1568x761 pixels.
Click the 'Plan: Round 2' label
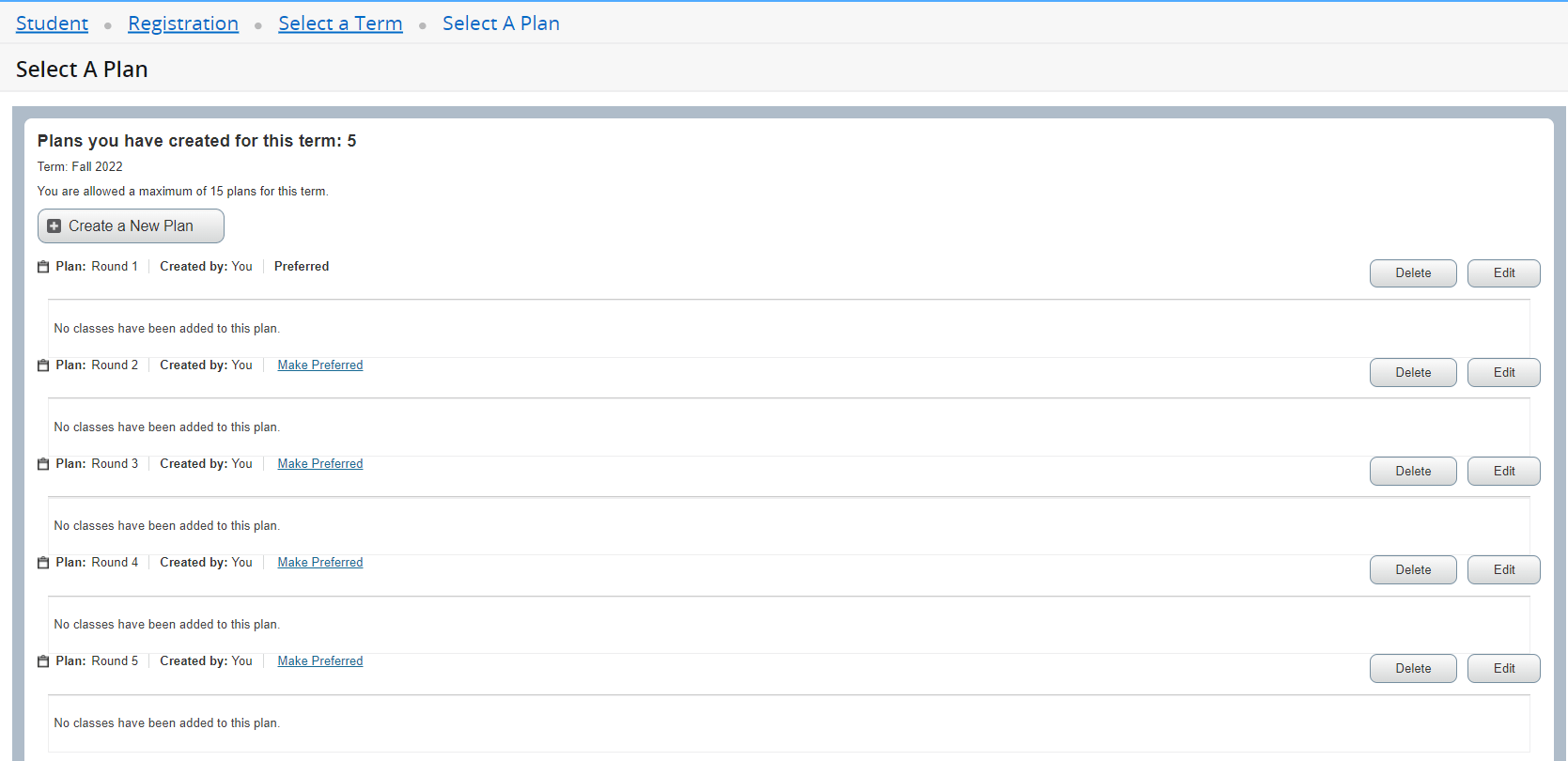(97, 365)
